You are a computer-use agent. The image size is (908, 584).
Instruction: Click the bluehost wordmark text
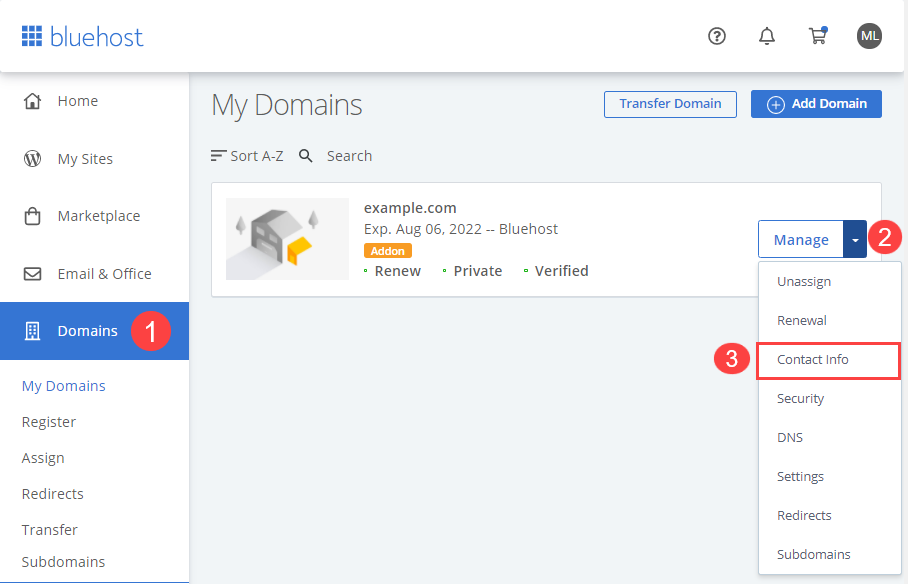coord(96,36)
